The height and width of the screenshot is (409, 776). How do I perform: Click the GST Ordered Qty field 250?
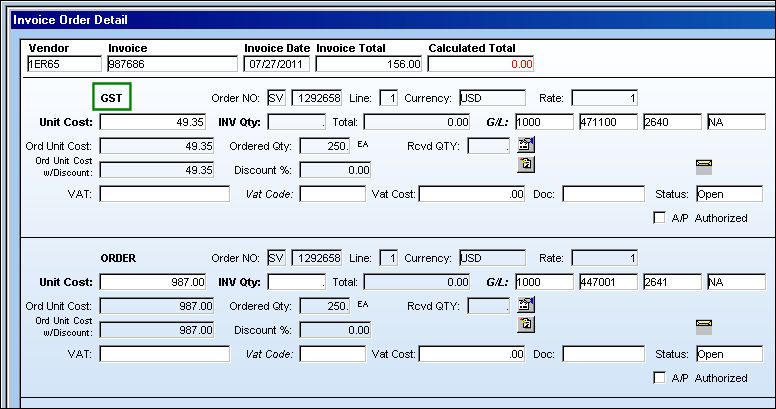click(325, 146)
